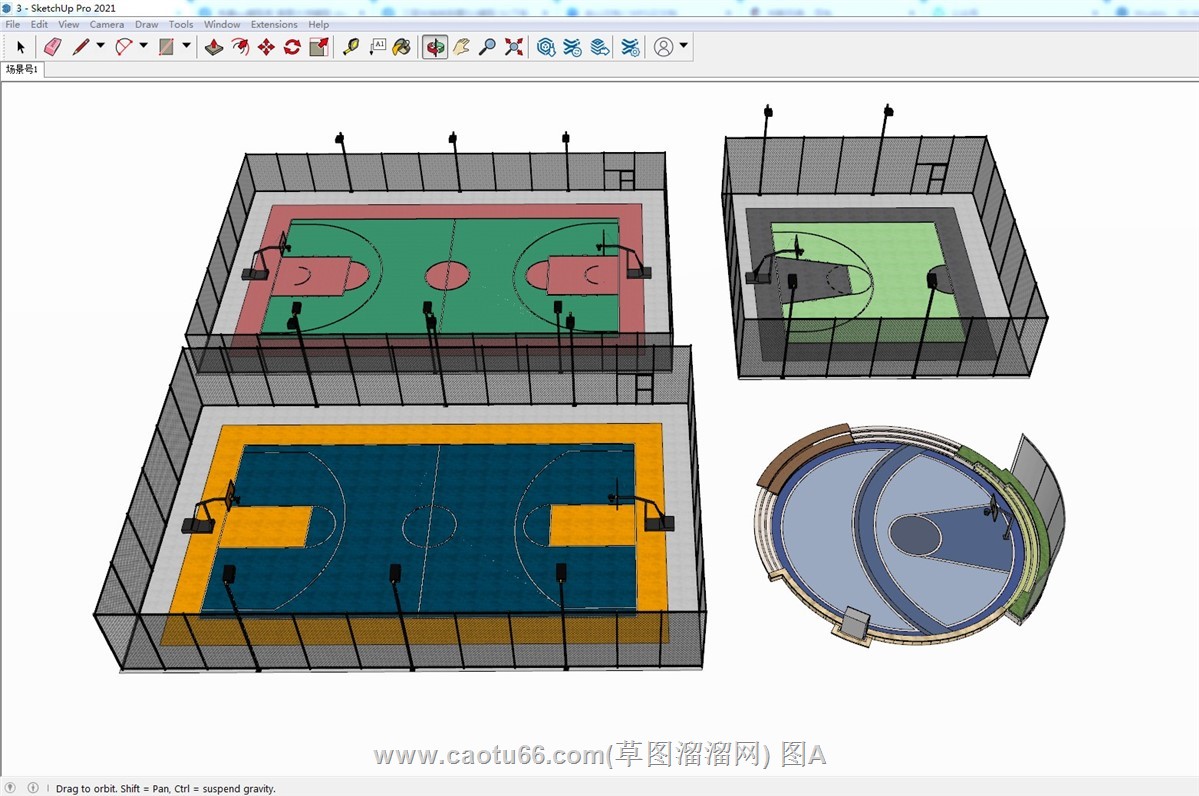The width and height of the screenshot is (1199, 796).
Task: Click Zoom Extents tool
Action: point(514,47)
